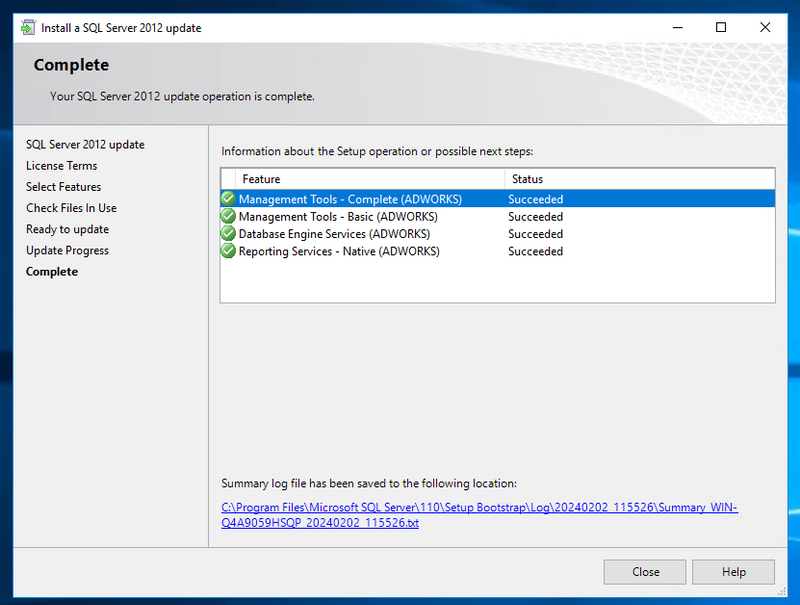
Task: Click the Check Files In Use step
Action: (x=71, y=208)
